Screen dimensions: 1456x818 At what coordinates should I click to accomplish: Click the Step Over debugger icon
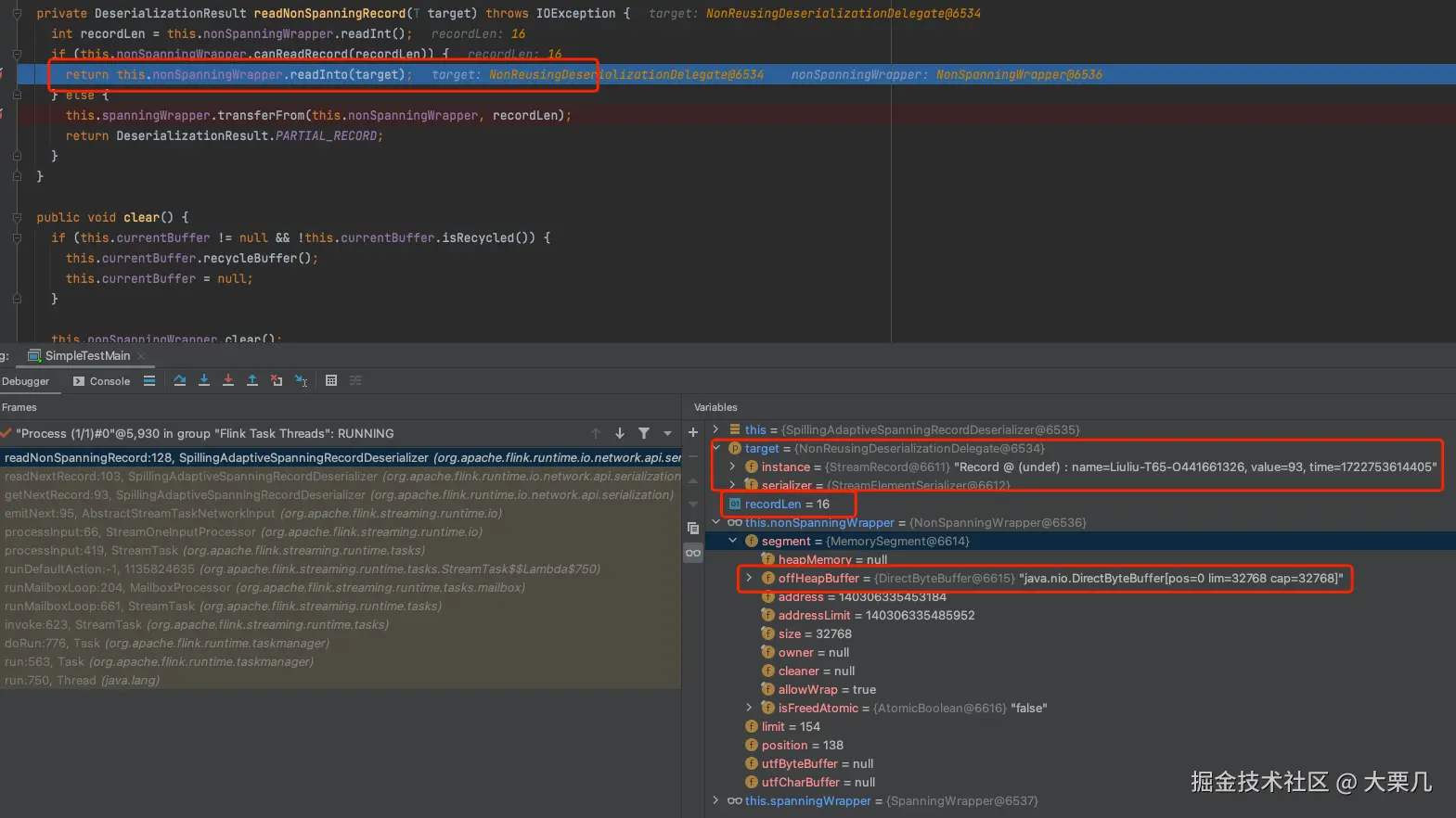pyautogui.click(x=180, y=380)
